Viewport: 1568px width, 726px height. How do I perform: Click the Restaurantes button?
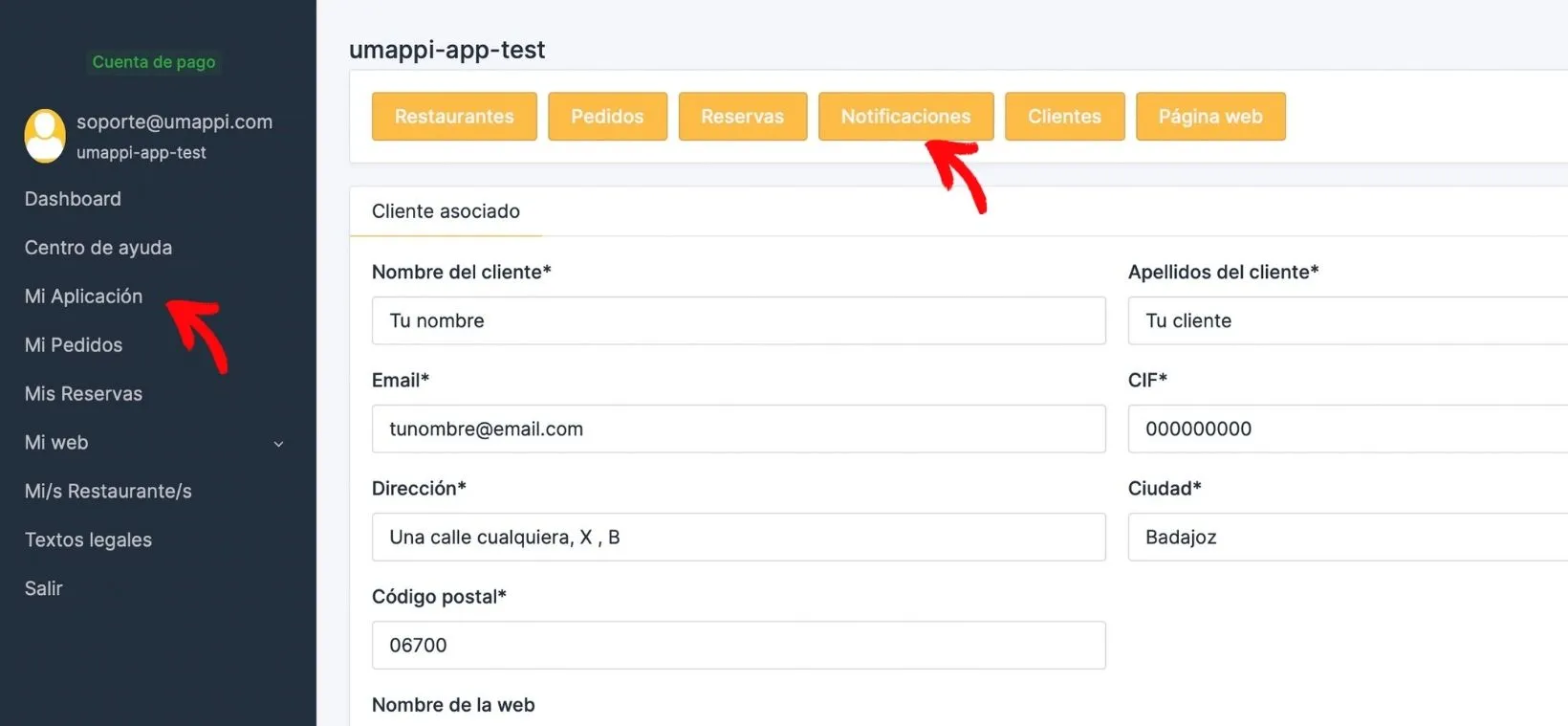[x=454, y=117]
